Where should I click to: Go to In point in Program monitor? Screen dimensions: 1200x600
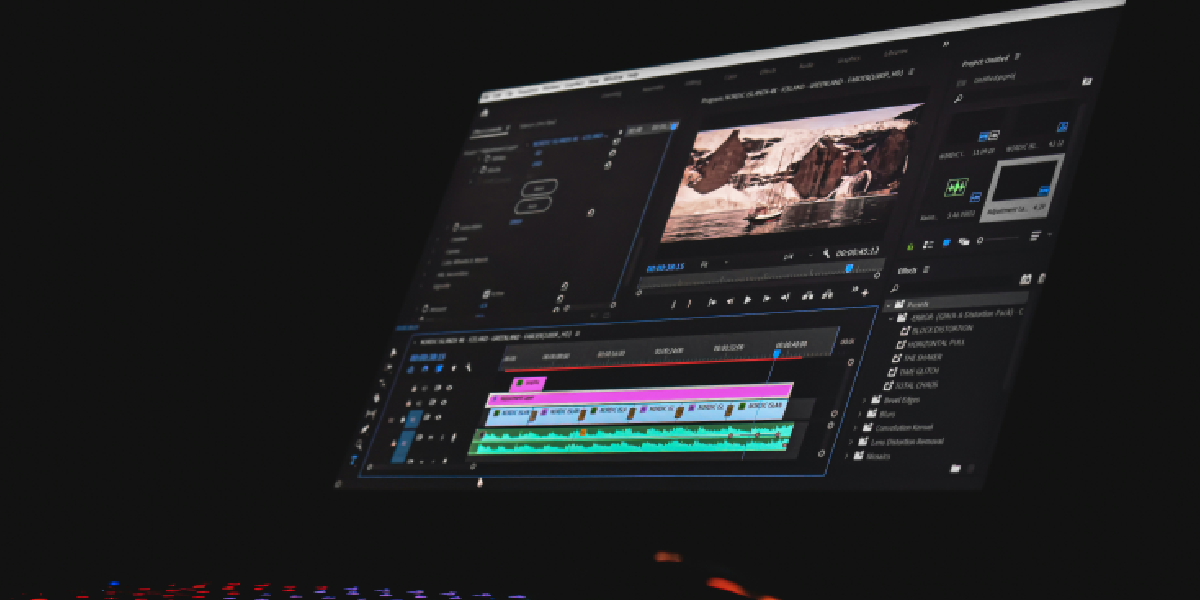pos(712,302)
